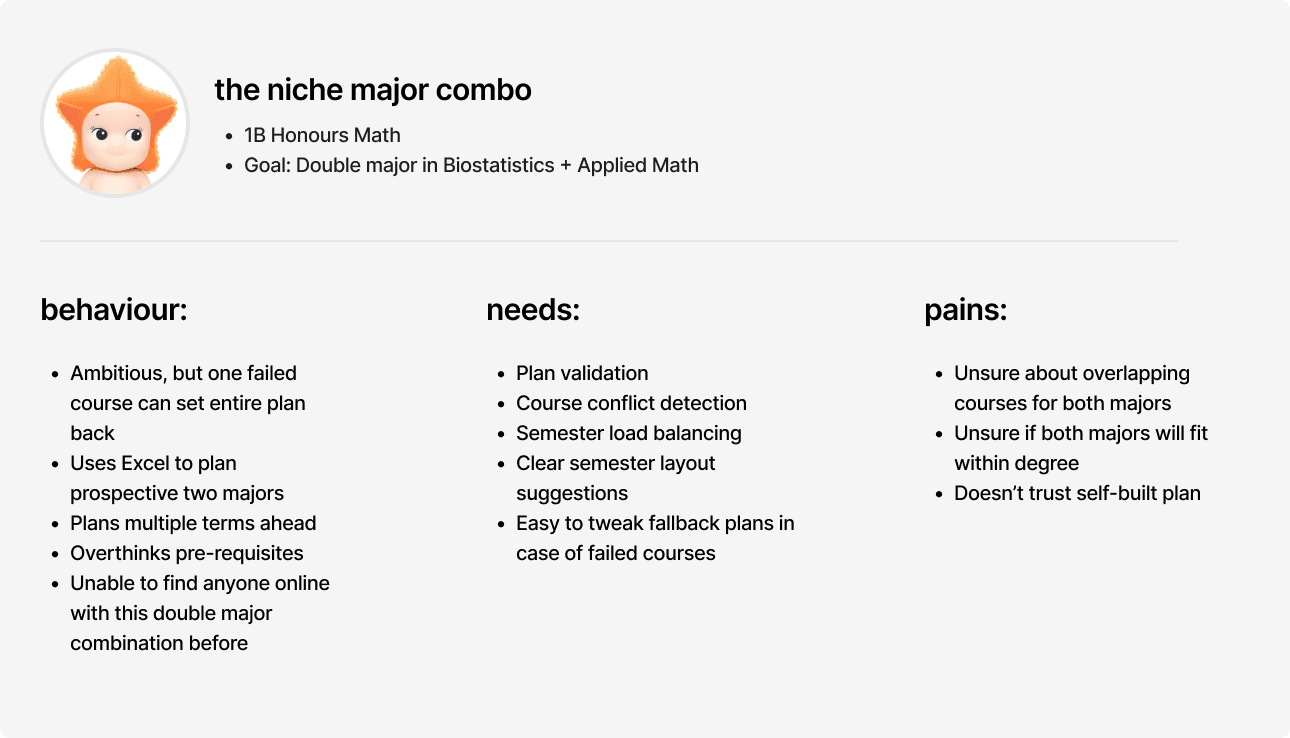Click the "Plan validation" item
The width and height of the screenshot is (1290, 738).
[582, 373]
